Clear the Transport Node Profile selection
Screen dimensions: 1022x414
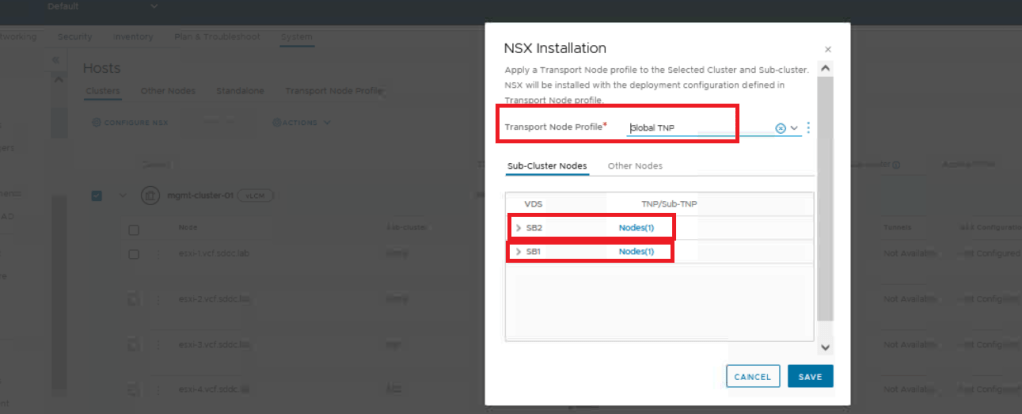point(780,128)
